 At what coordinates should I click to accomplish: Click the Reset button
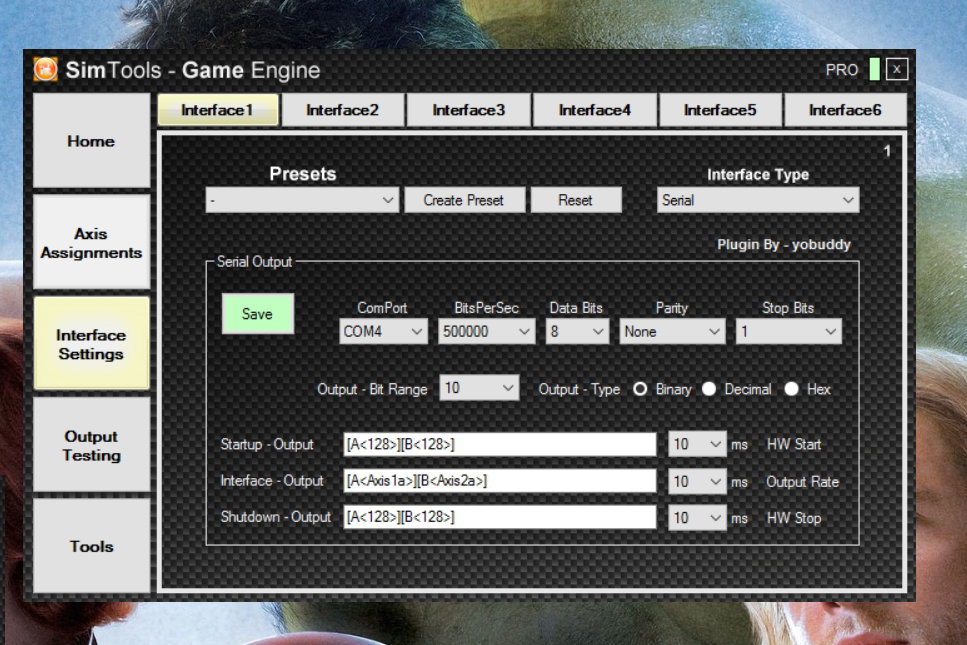(576, 200)
